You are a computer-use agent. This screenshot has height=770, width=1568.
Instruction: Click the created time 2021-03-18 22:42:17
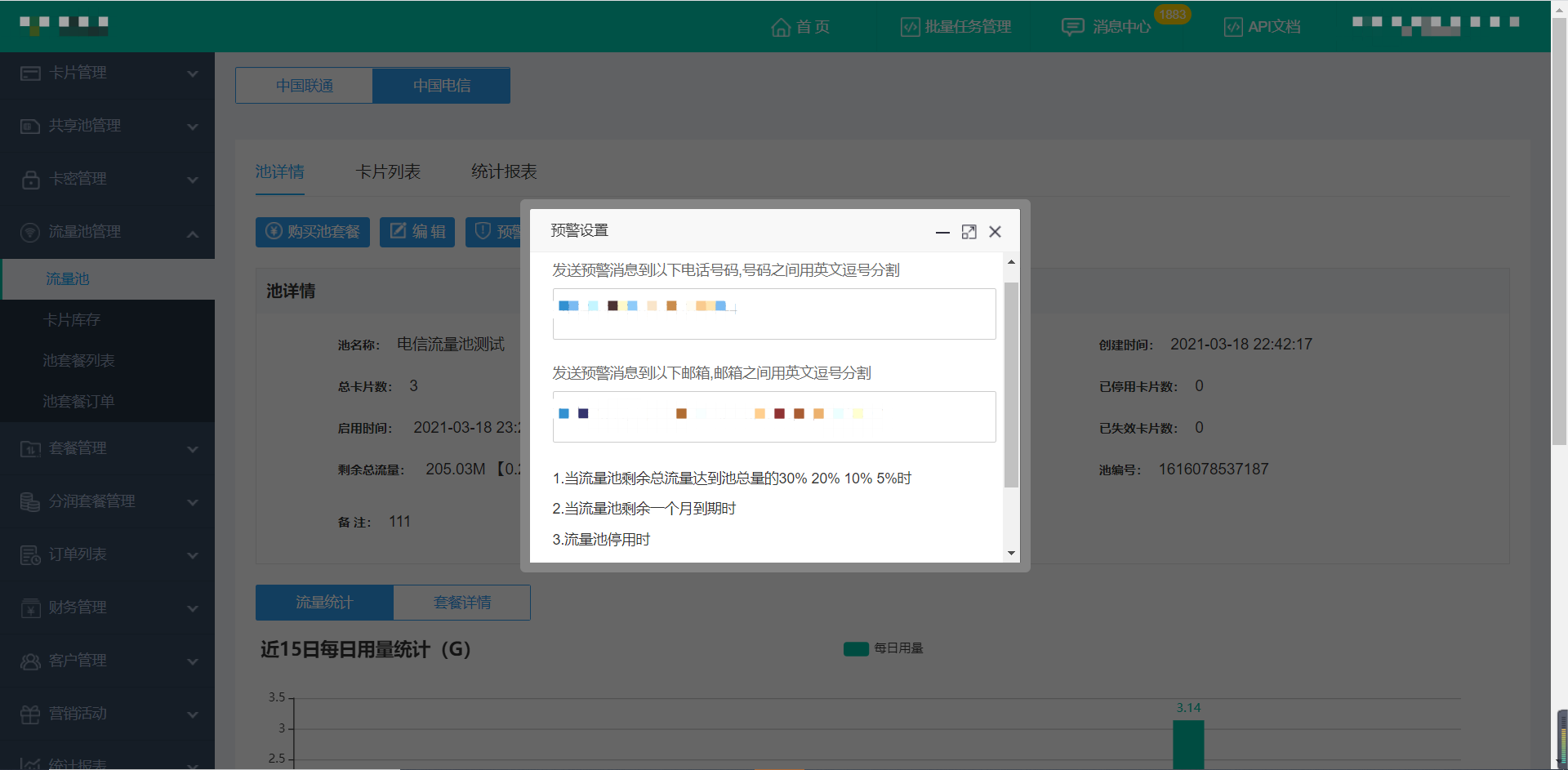1241,345
